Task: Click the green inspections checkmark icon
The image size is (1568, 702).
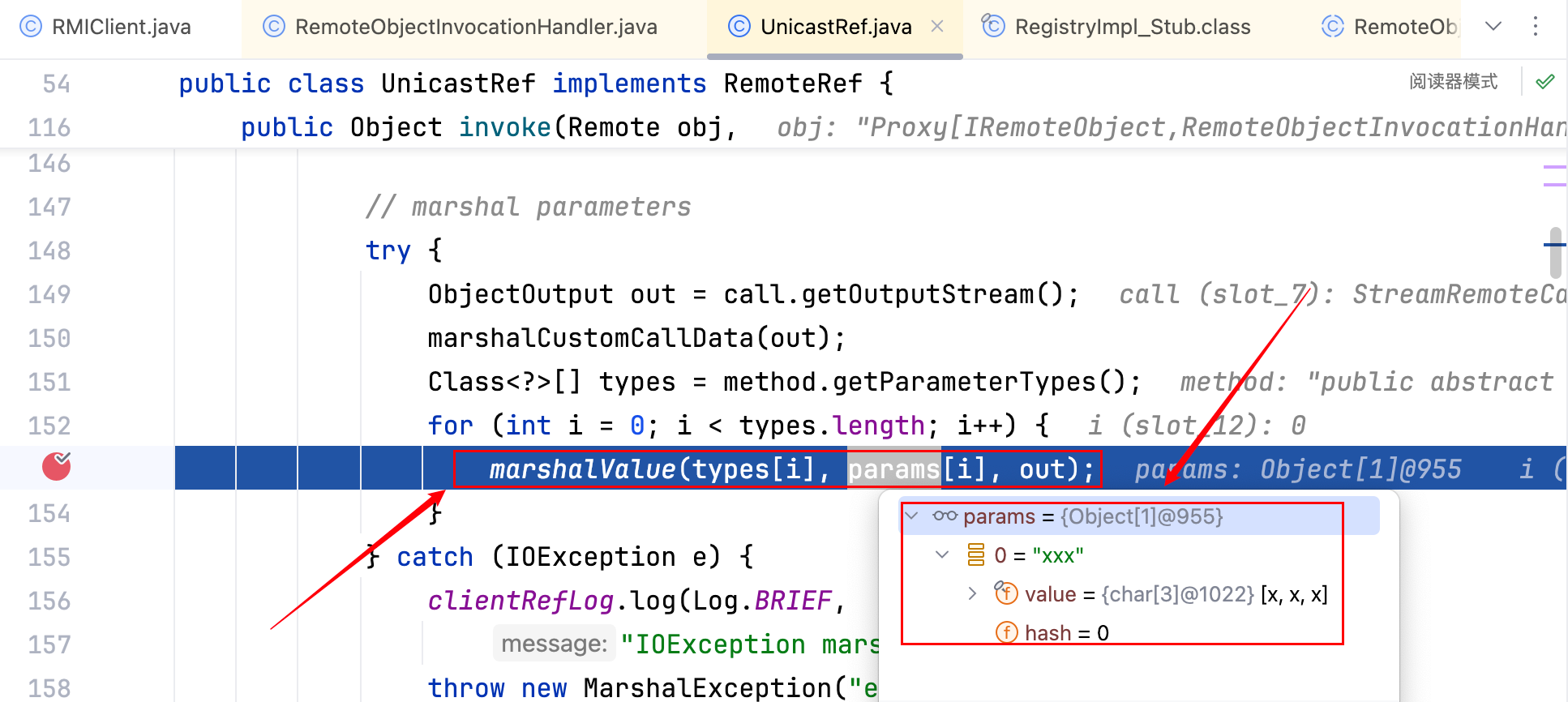Action: pyautogui.click(x=1544, y=82)
